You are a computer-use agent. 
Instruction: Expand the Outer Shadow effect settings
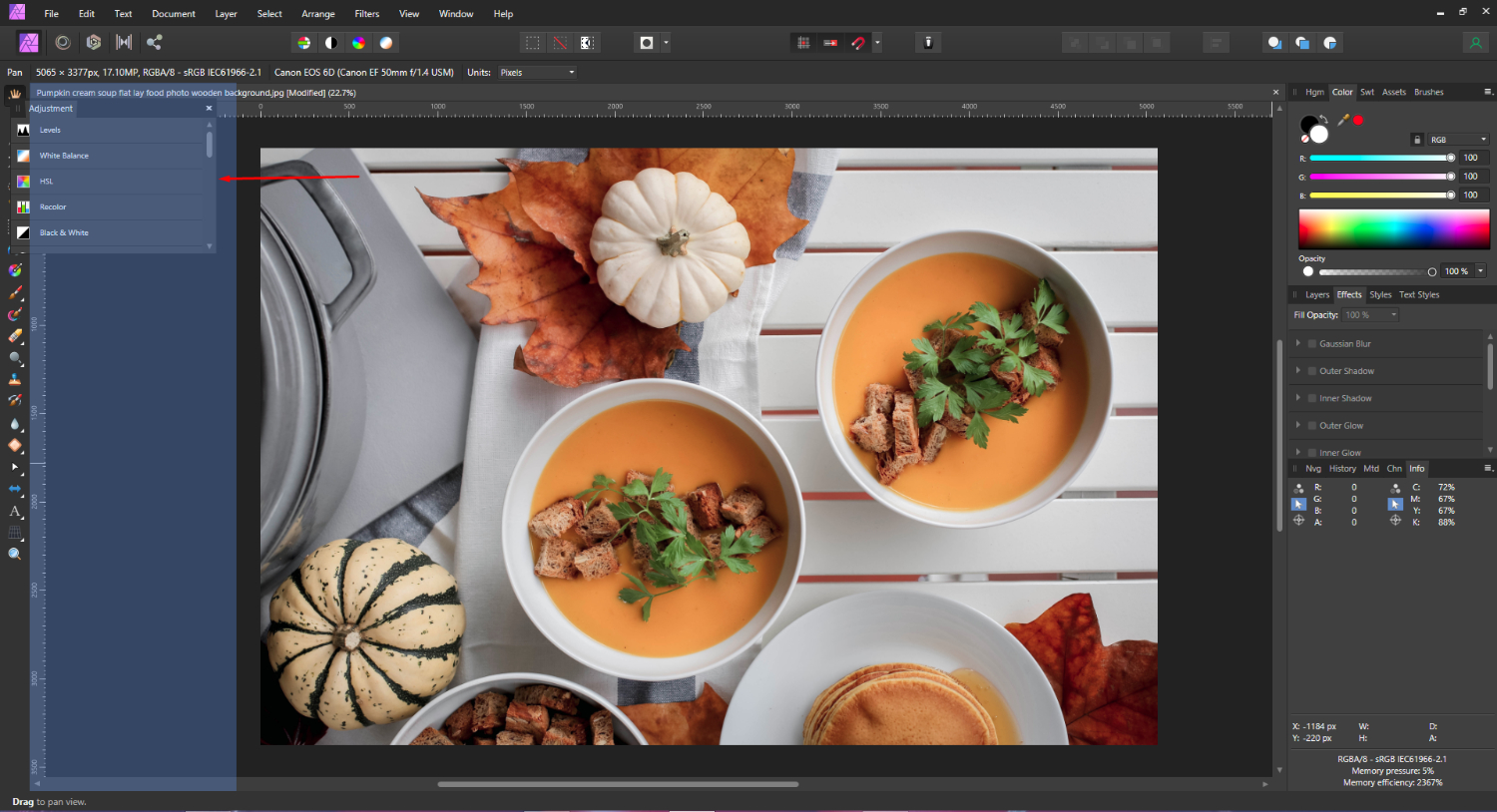(x=1298, y=370)
